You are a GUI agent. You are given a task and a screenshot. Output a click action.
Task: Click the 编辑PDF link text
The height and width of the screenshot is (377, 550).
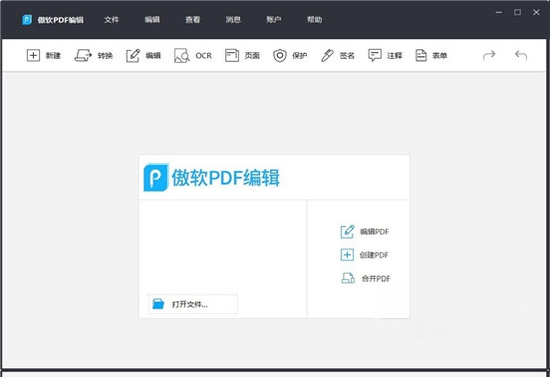click(374, 231)
